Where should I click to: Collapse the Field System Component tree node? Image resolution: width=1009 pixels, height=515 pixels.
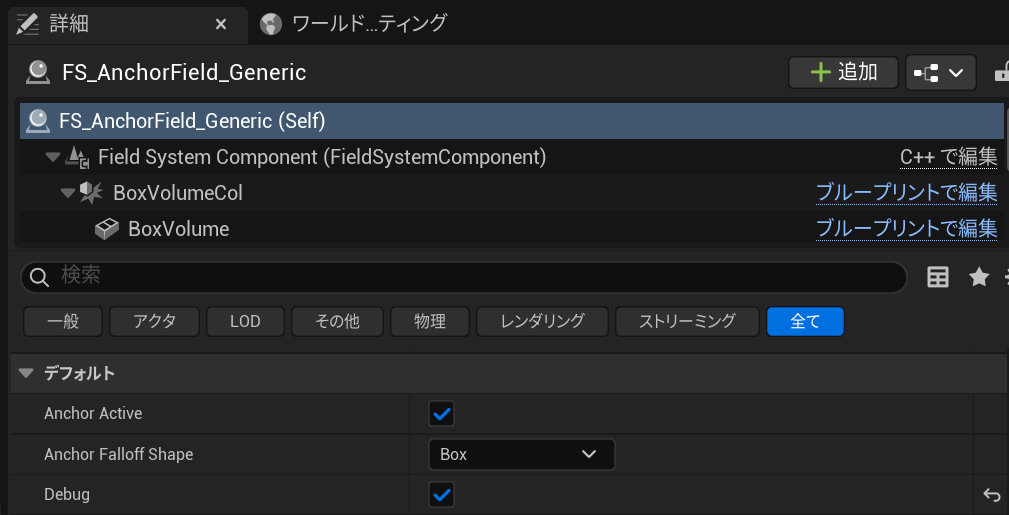[x=52, y=157]
